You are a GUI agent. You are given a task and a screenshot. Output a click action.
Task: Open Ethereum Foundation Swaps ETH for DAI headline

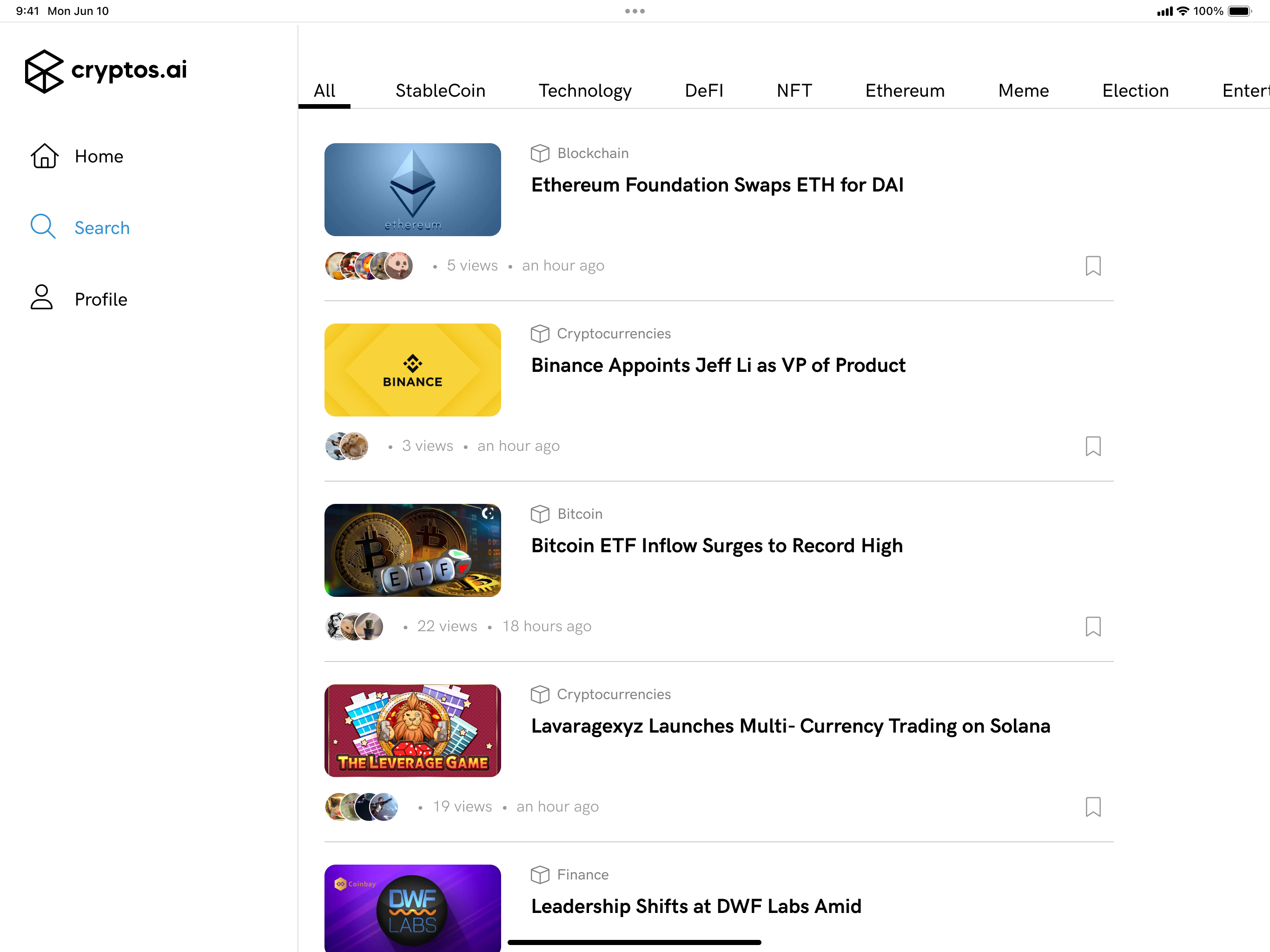click(717, 185)
